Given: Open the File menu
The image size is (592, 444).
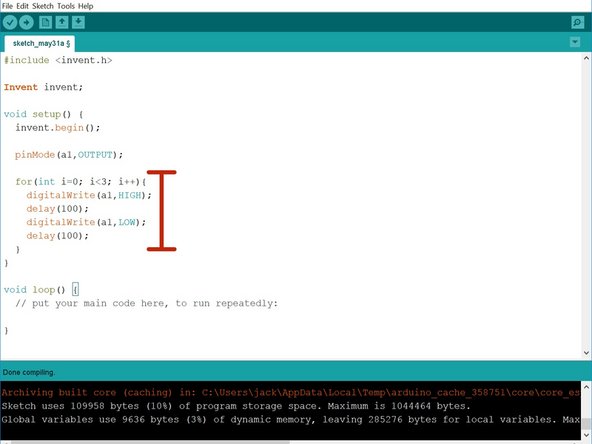Looking at the screenshot, I should tap(7, 6).
